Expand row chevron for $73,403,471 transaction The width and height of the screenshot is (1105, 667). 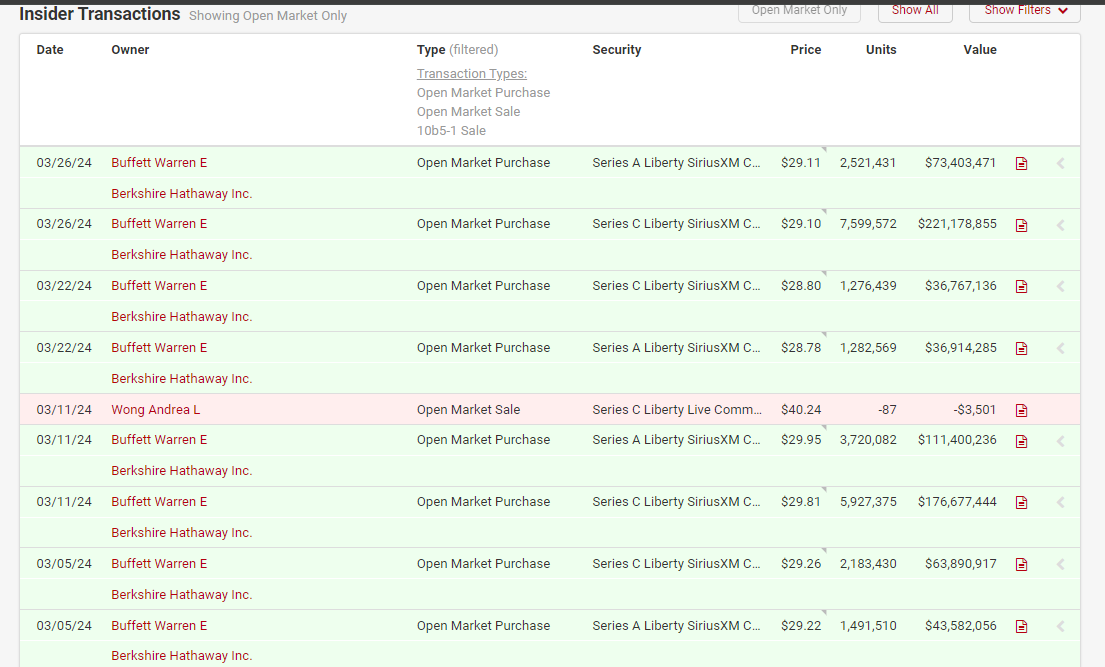click(x=1061, y=164)
